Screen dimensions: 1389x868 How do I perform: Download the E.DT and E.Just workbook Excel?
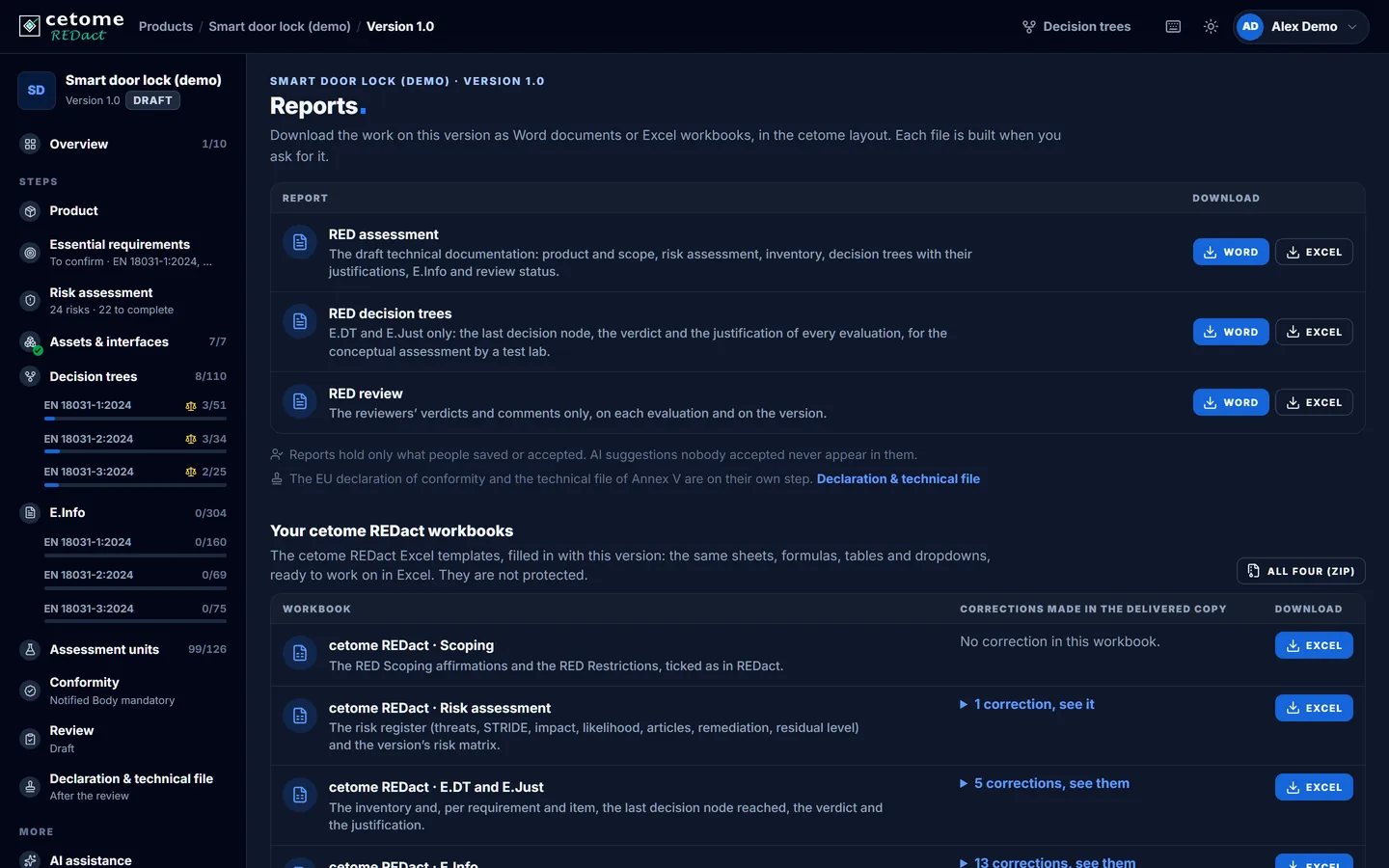tap(1314, 787)
